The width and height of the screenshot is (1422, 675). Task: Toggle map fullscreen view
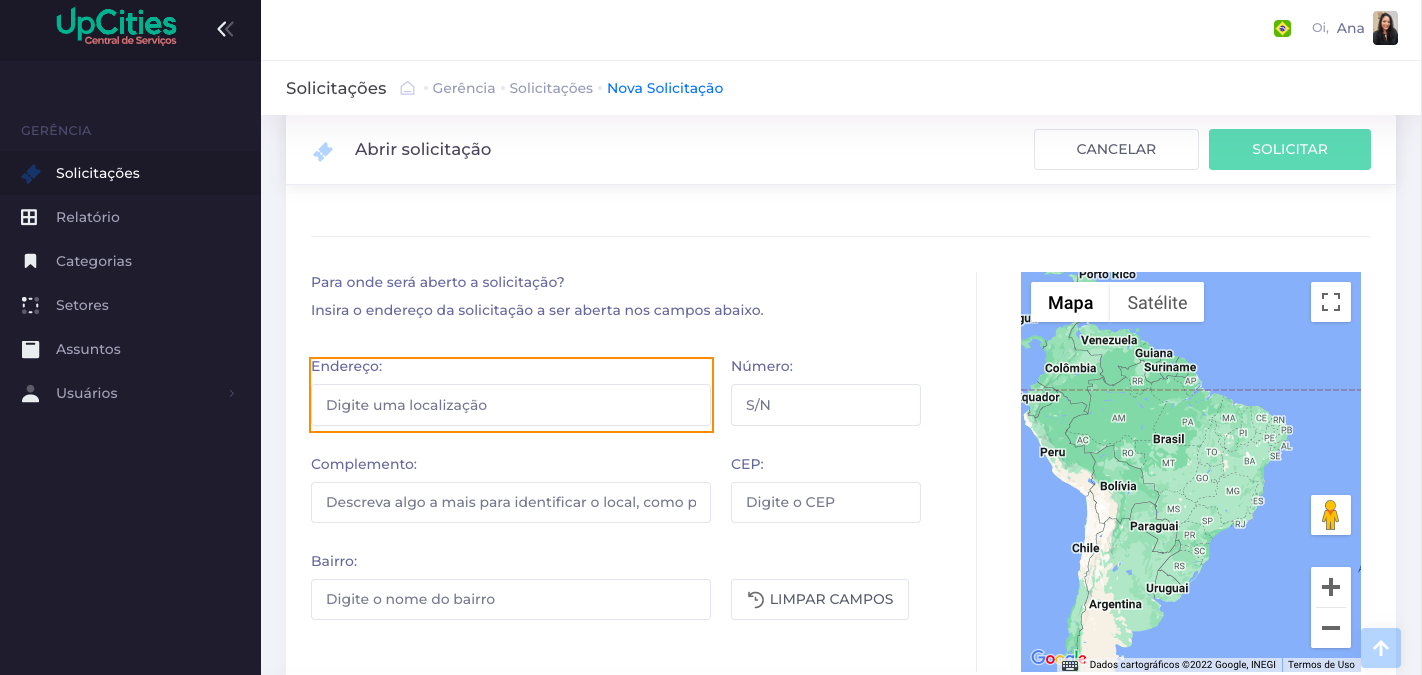coord(1331,302)
